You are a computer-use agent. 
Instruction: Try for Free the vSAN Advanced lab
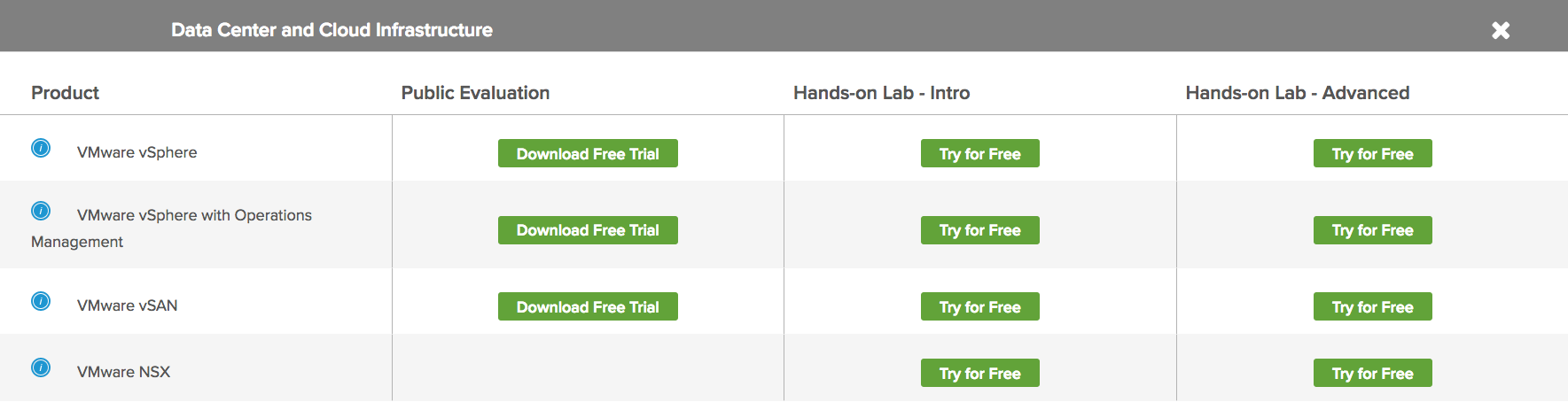pyautogui.click(x=1372, y=306)
